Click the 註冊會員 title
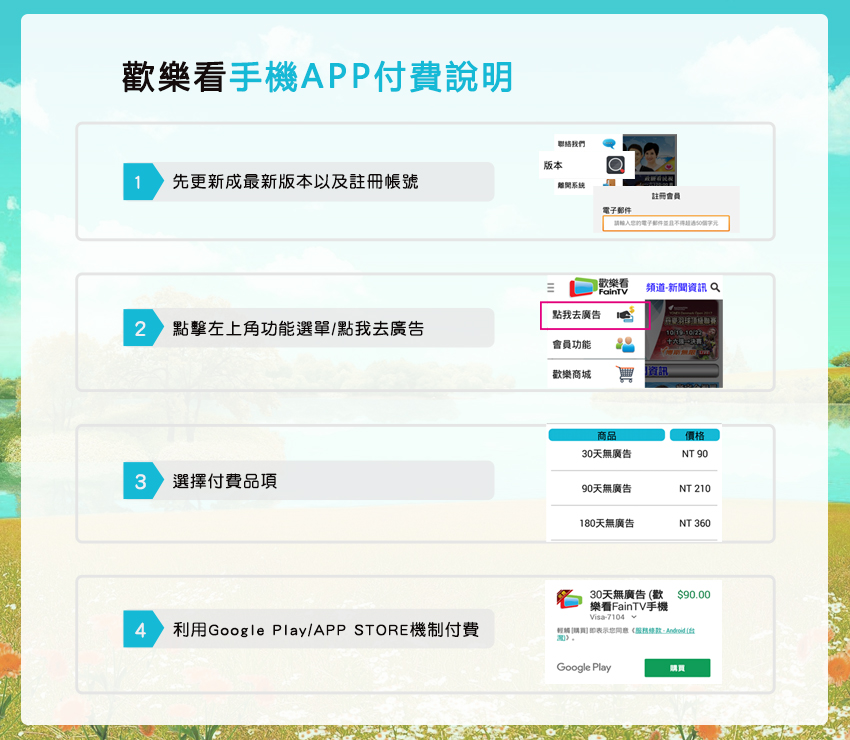 (666, 196)
